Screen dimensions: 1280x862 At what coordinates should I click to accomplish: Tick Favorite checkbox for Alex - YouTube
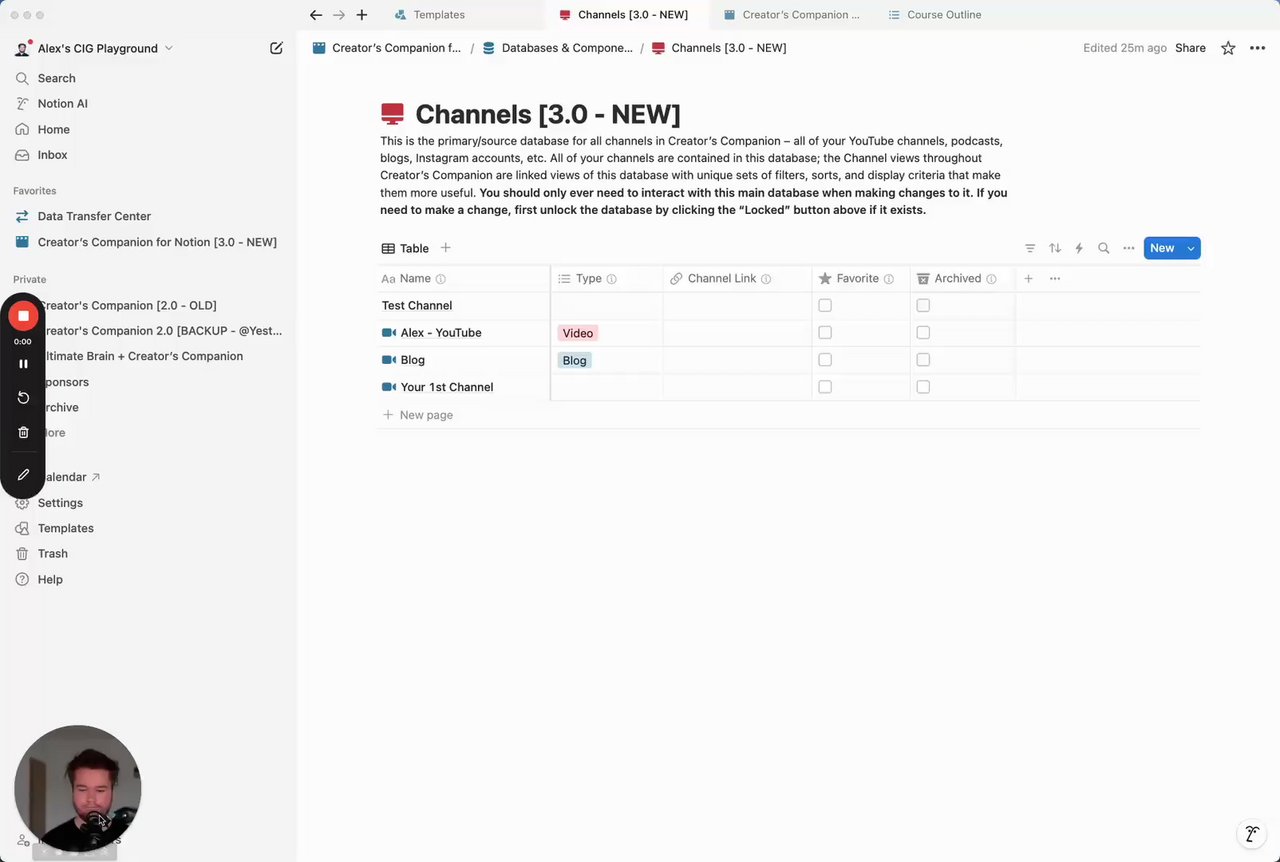pyautogui.click(x=825, y=332)
